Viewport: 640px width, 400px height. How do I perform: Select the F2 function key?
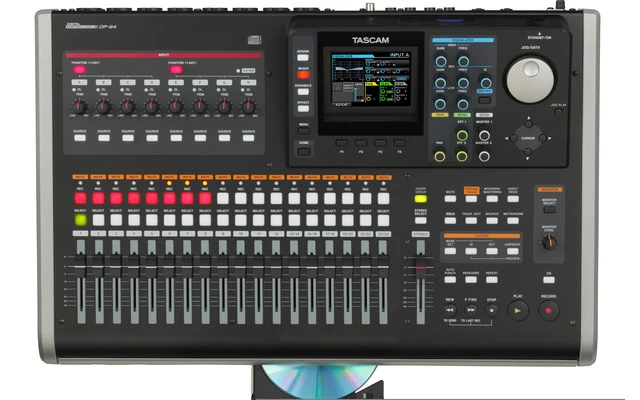[361, 143]
